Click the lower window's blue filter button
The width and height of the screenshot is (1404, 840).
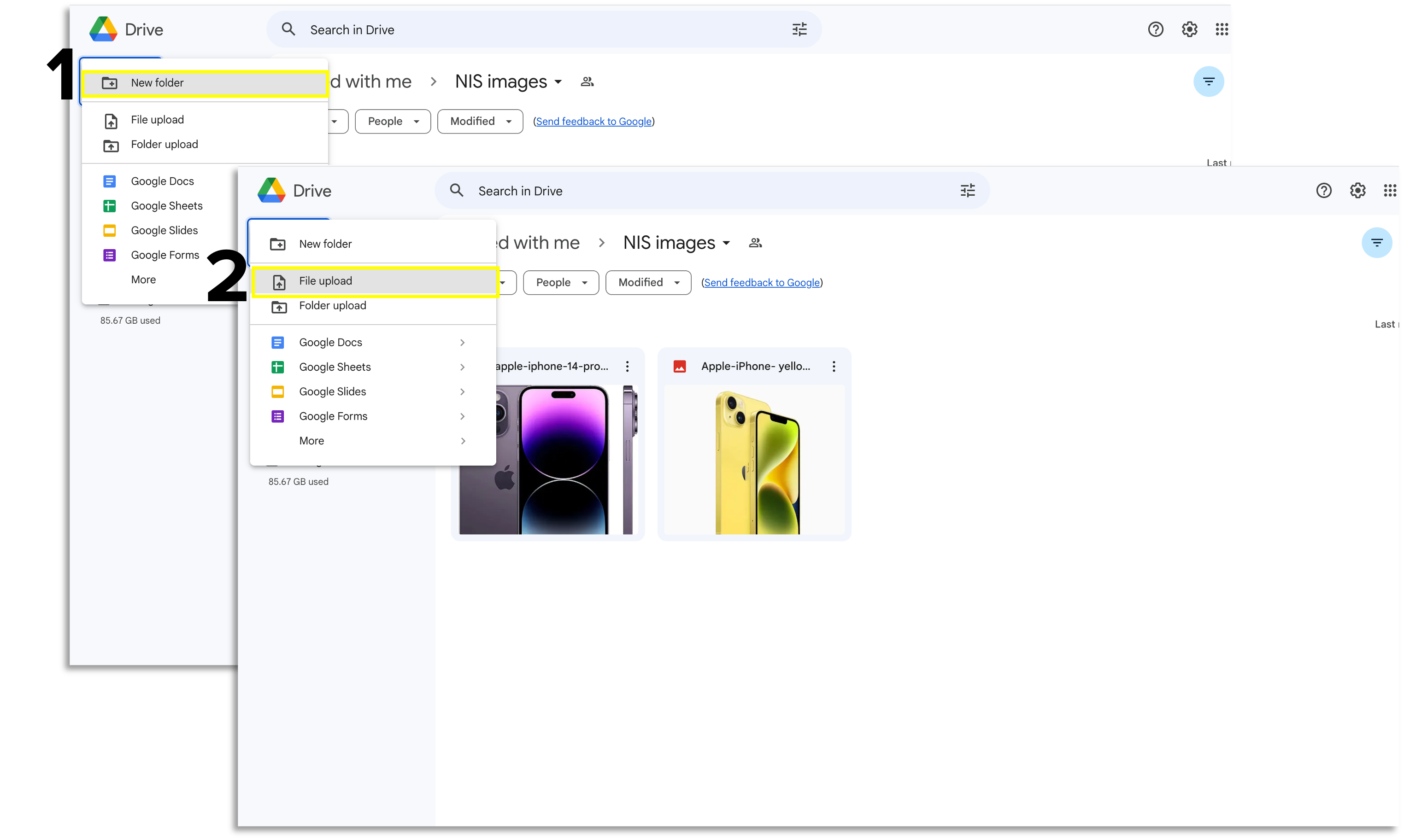point(1376,243)
